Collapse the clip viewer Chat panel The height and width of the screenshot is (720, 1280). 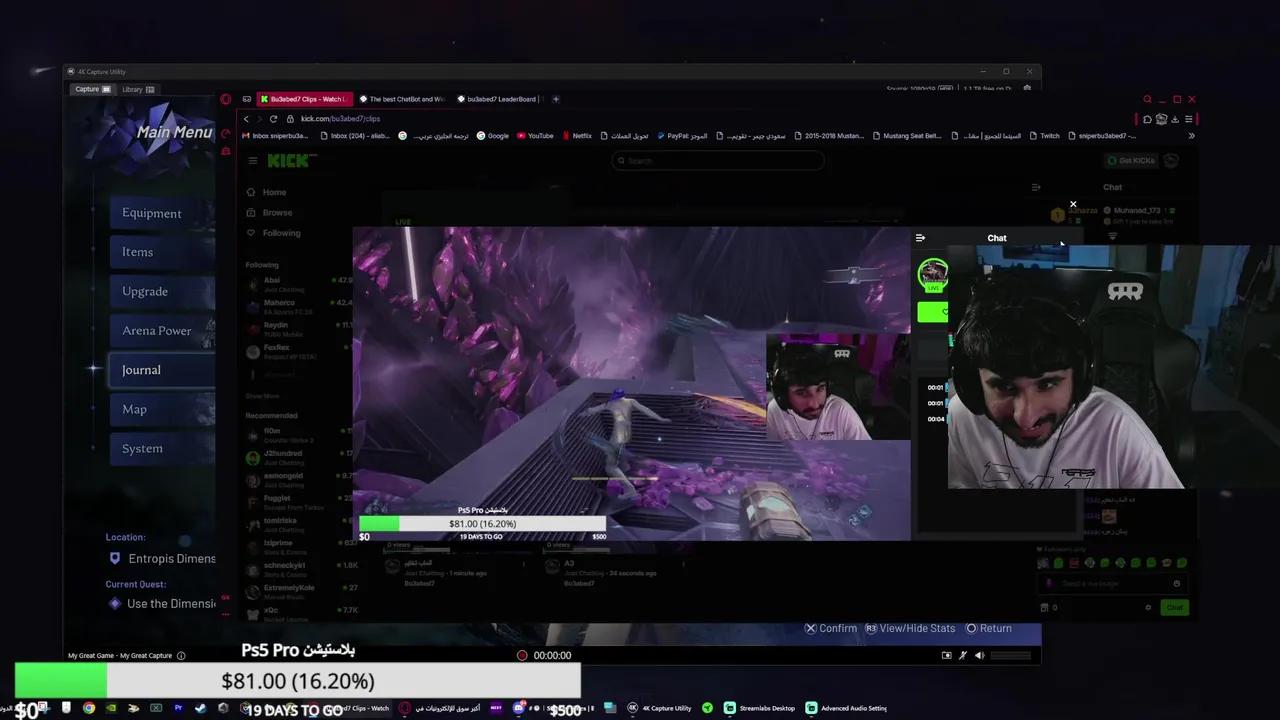pyautogui.click(x=920, y=238)
